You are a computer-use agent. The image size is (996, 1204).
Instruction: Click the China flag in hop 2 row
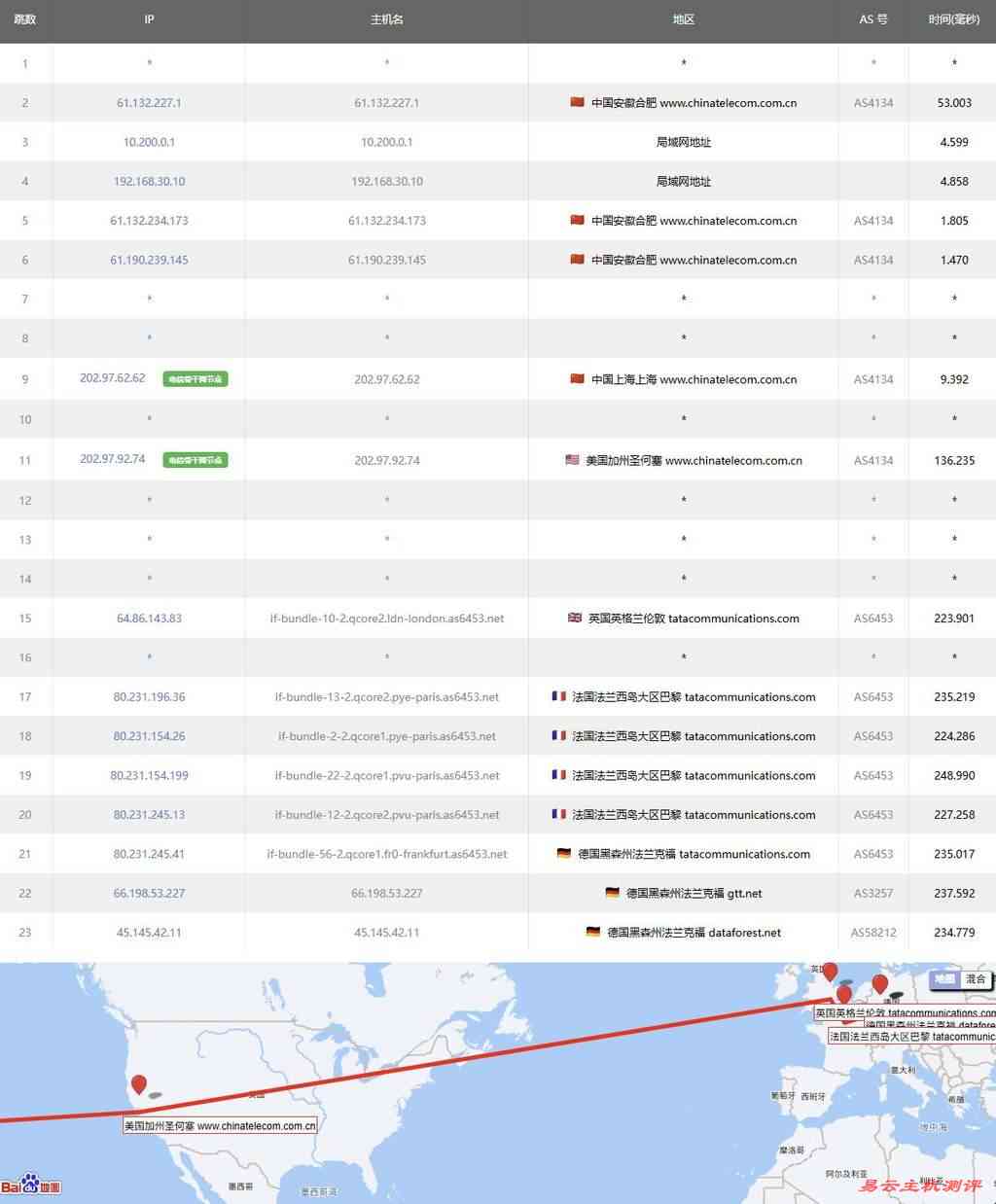click(x=578, y=102)
